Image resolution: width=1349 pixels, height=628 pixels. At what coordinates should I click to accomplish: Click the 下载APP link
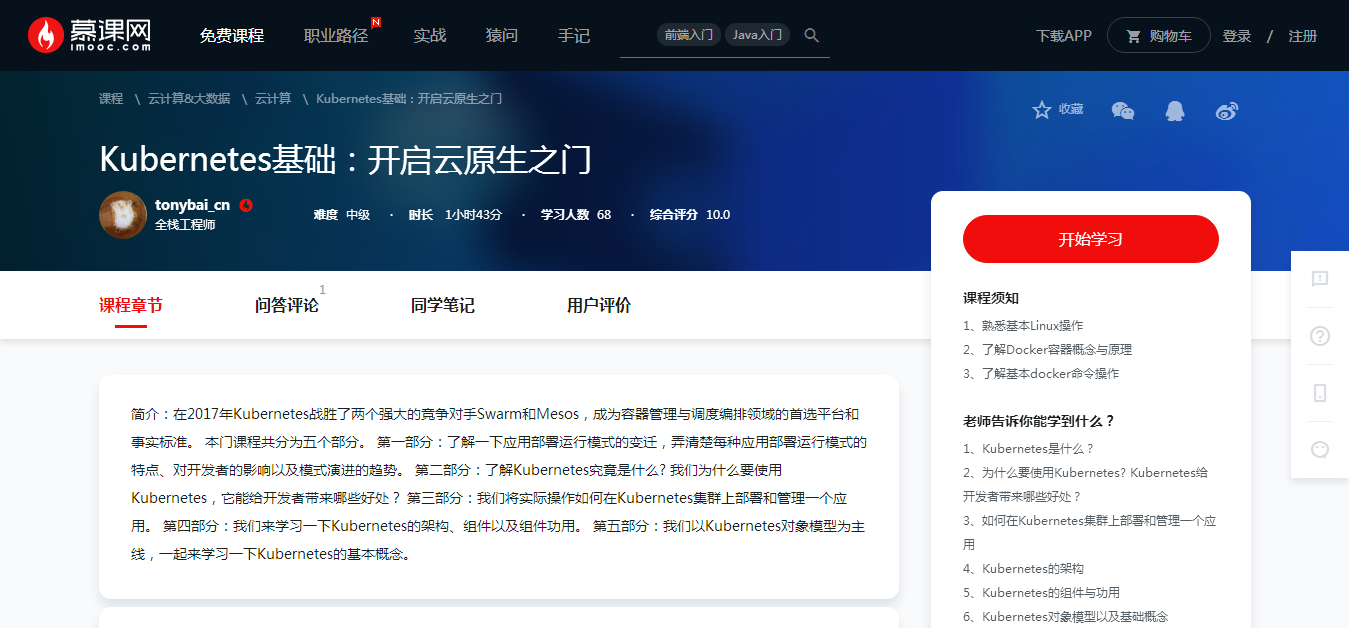pyautogui.click(x=1064, y=36)
